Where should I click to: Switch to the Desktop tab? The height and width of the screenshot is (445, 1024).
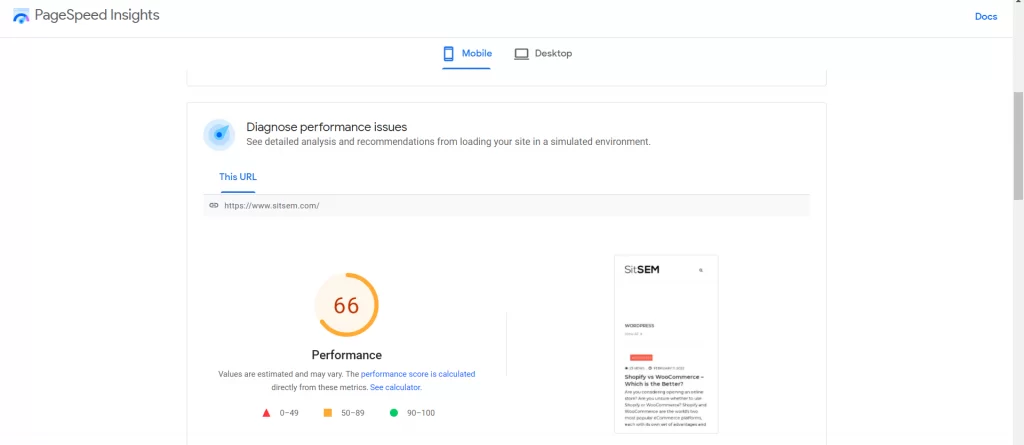pos(543,54)
